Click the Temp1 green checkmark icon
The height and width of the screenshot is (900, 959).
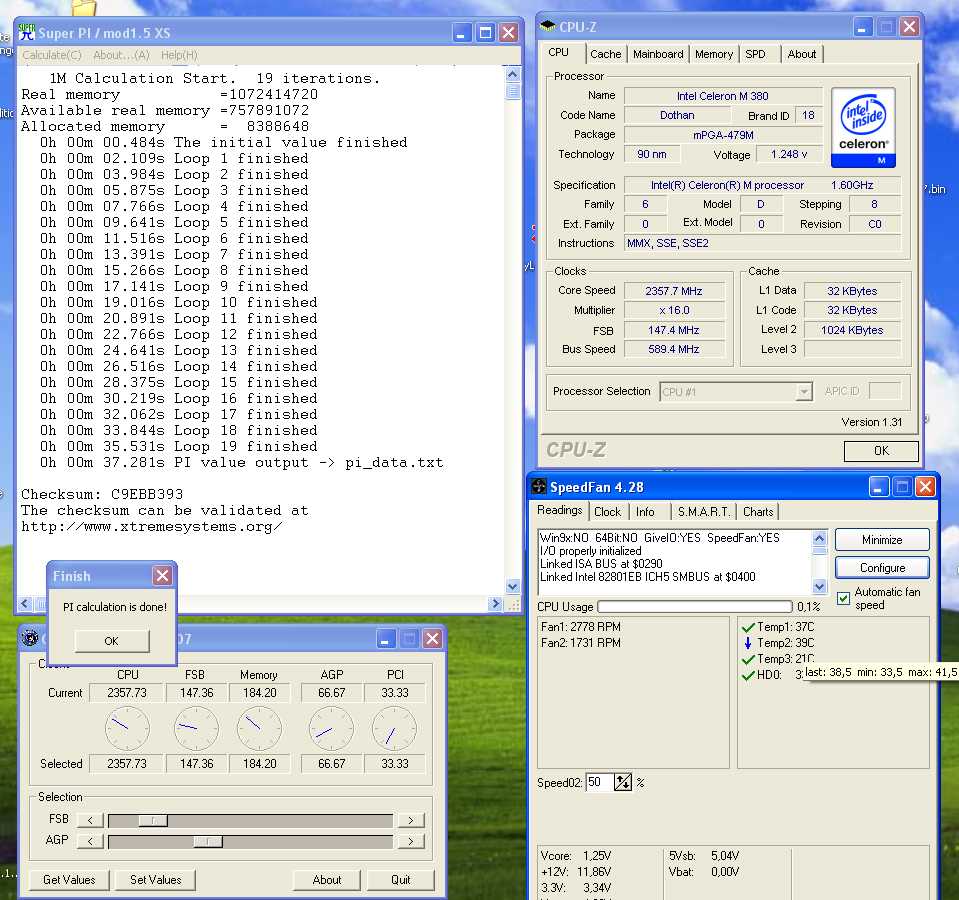(747, 627)
